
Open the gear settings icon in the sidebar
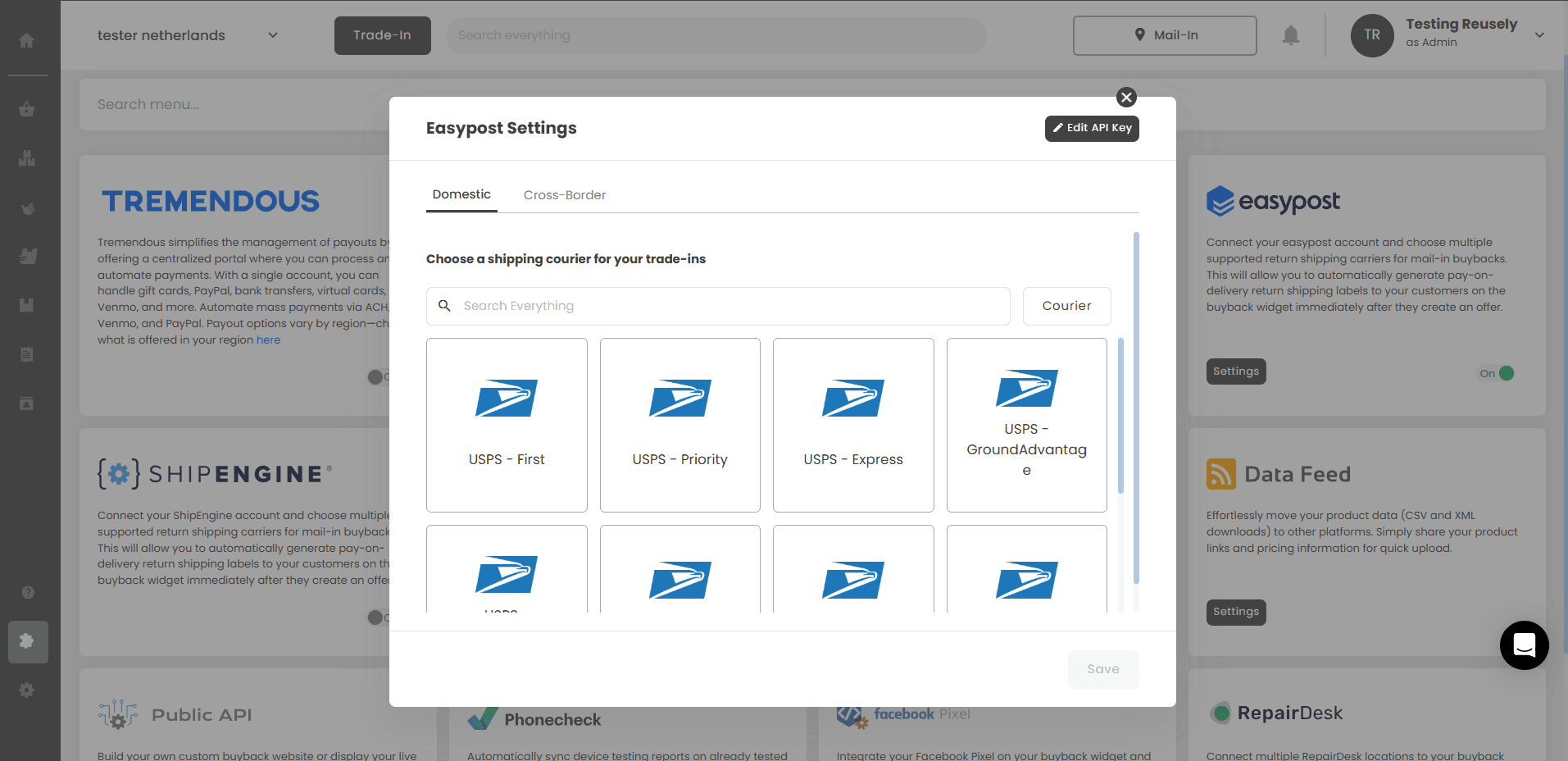[x=26, y=690]
